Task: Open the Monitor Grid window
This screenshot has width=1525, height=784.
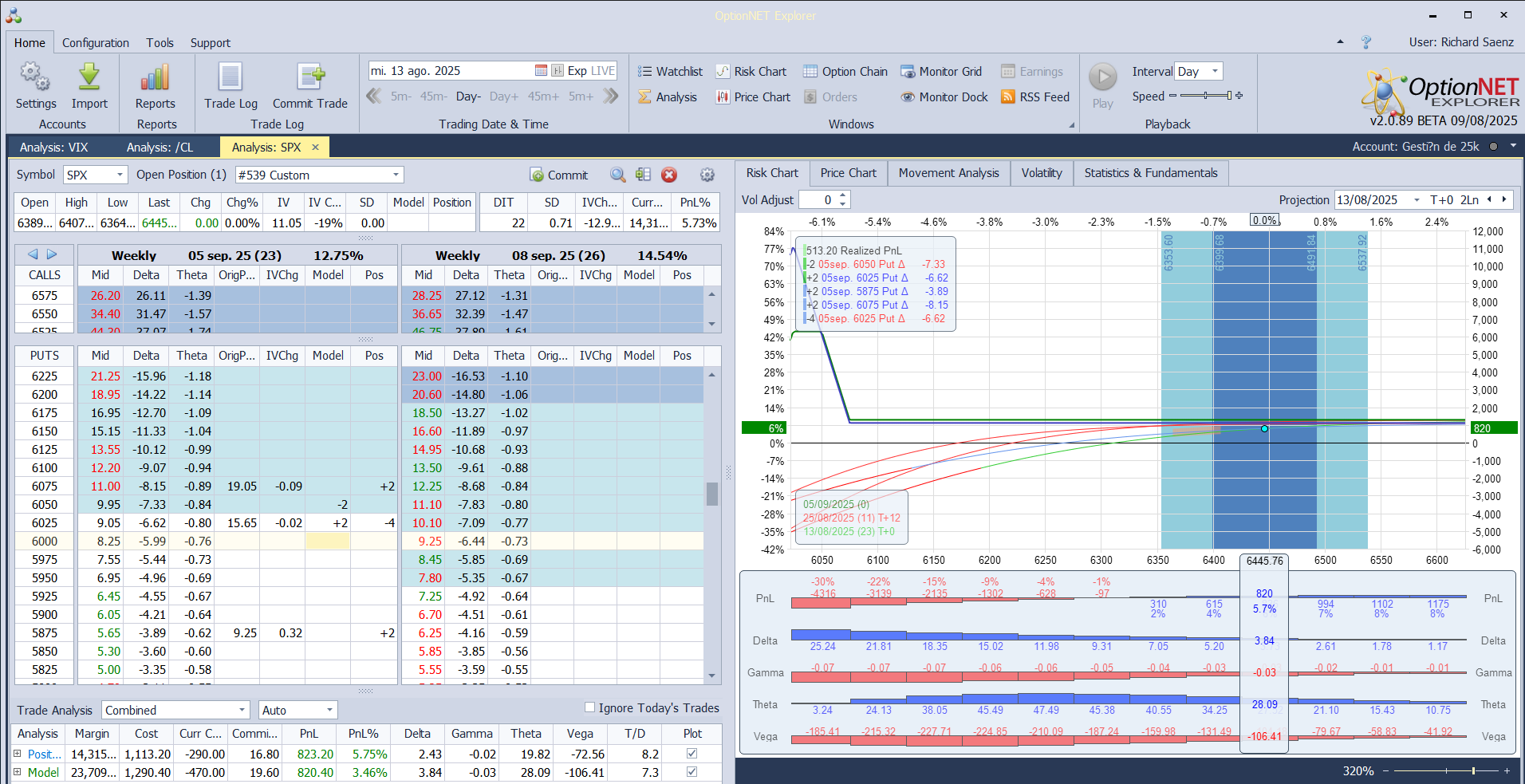Action: coord(941,72)
